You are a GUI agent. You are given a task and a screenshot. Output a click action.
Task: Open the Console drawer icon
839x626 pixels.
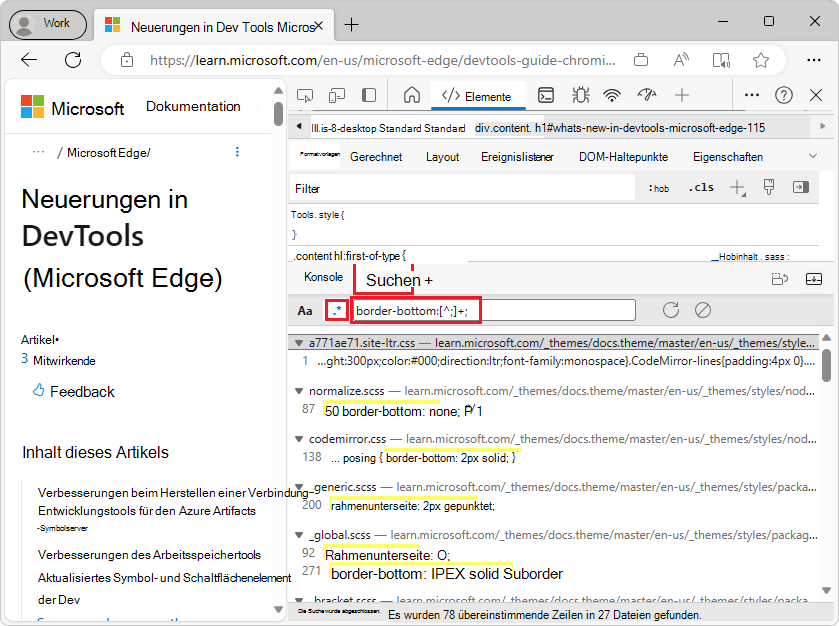point(546,94)
